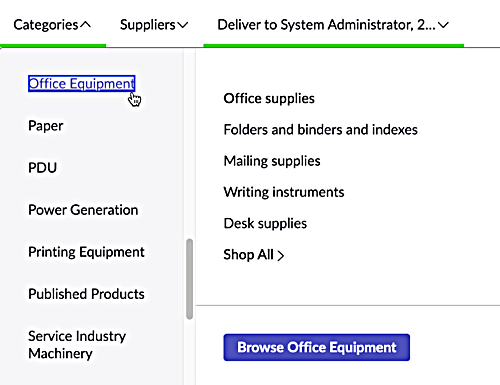Click the Shop All link
The height and width of the screenshot is (385, 500).
[x=254, y=255]
